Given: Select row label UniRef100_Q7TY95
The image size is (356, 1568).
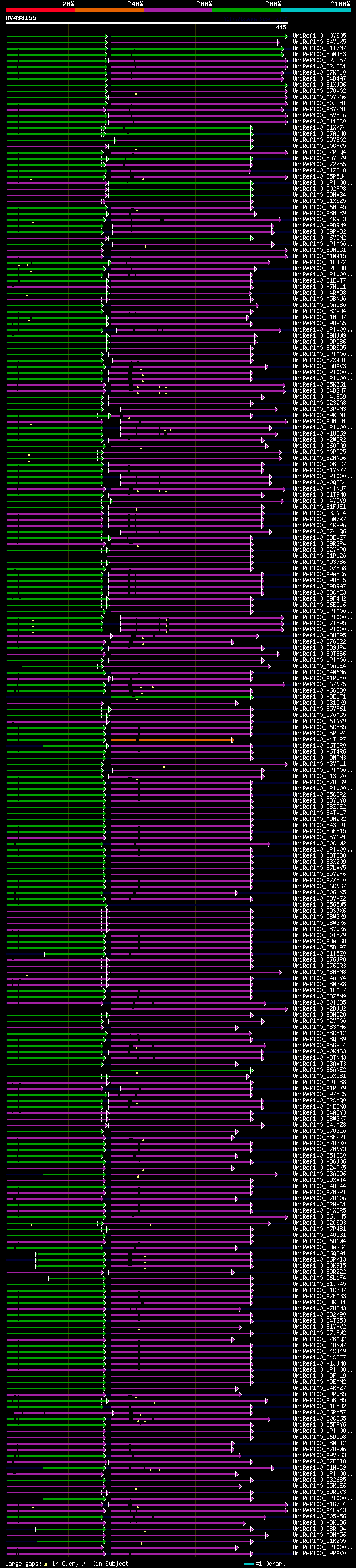Looking at the screenshot, I should pyautogui.click(x=319, y=624).
